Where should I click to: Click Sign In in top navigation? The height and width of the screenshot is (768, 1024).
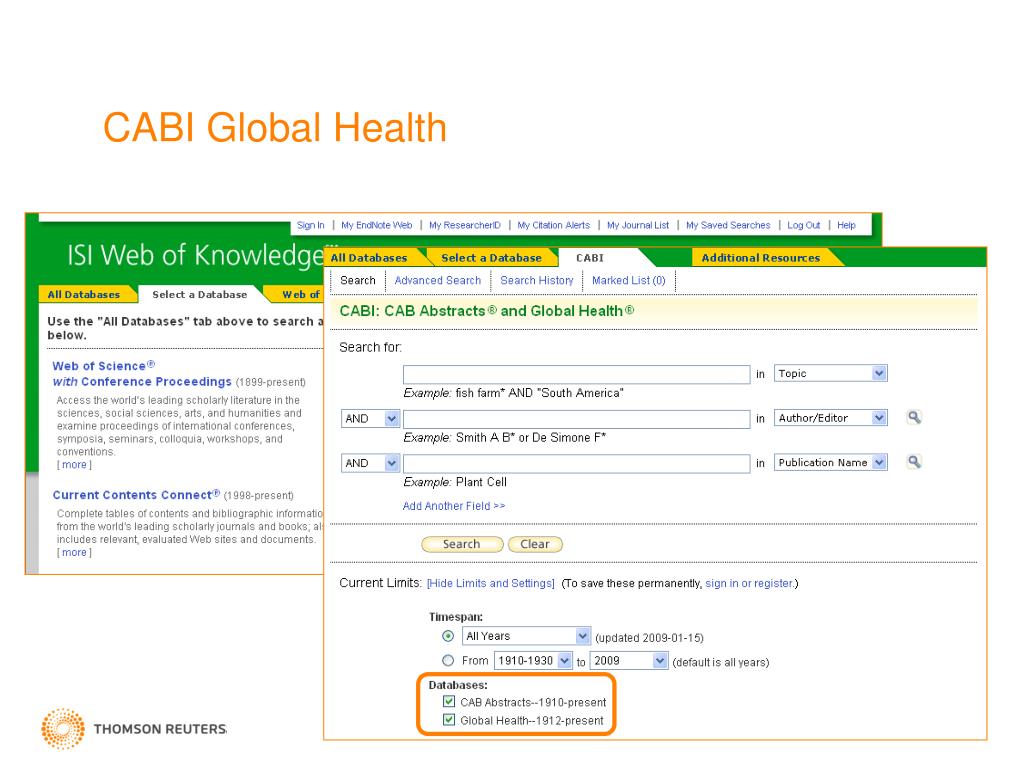coord(310,225)
